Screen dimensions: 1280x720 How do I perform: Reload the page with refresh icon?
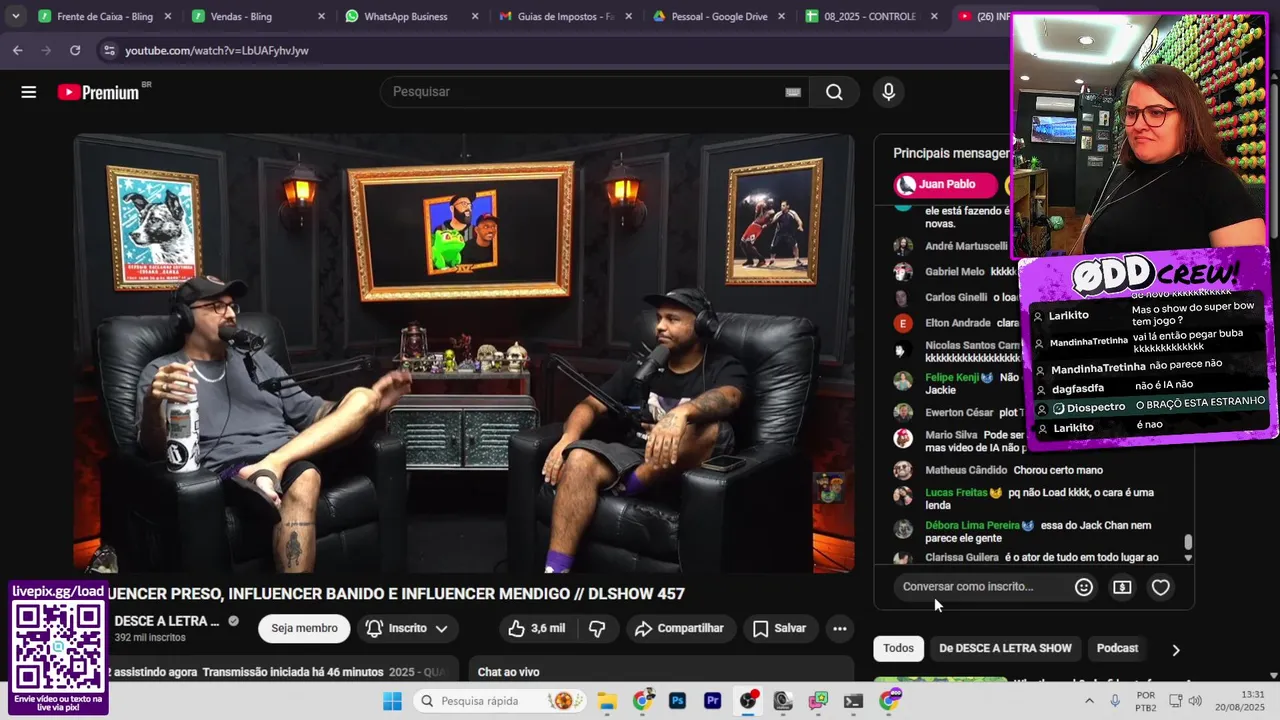point(75,50)
